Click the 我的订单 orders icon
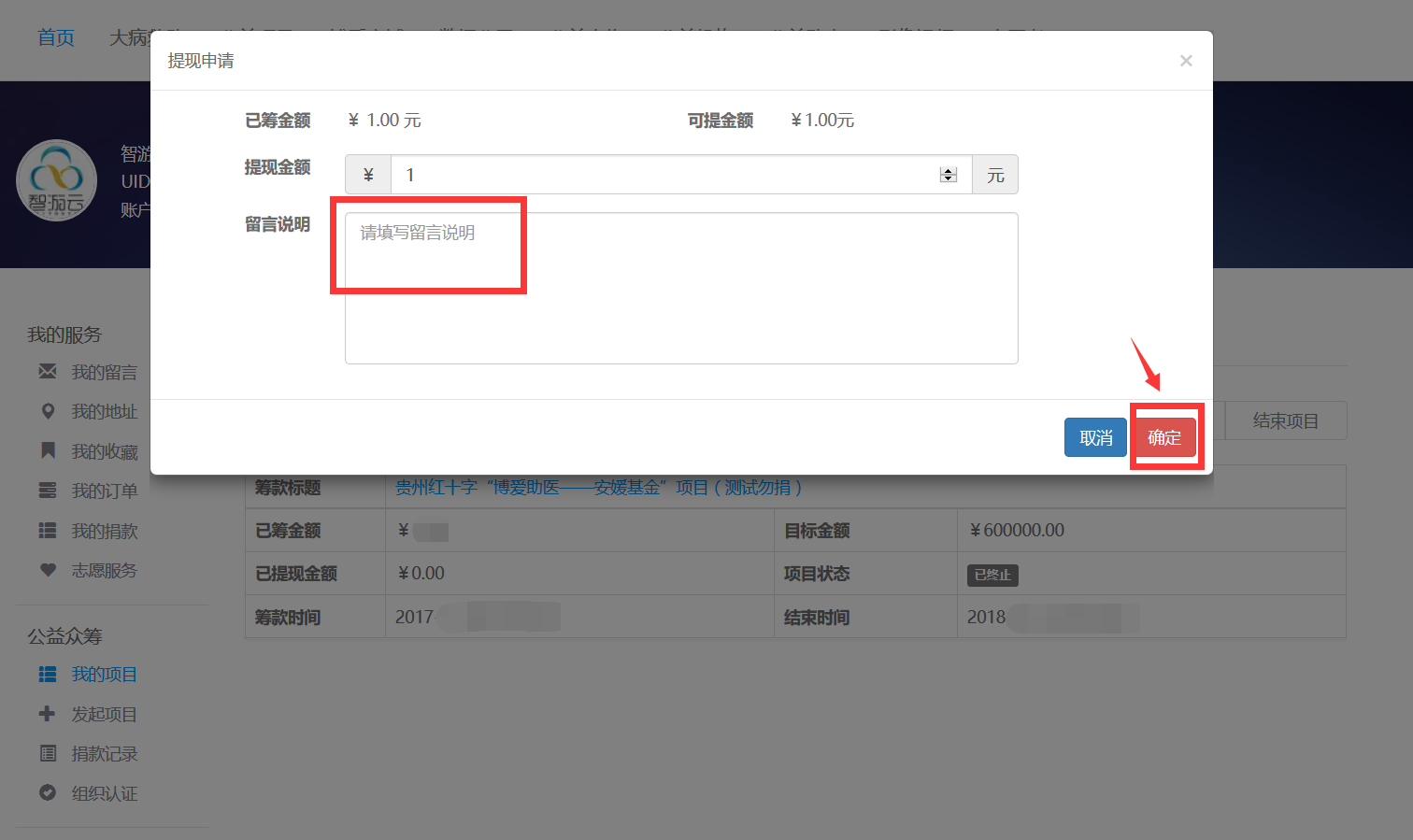 (48, 491)
